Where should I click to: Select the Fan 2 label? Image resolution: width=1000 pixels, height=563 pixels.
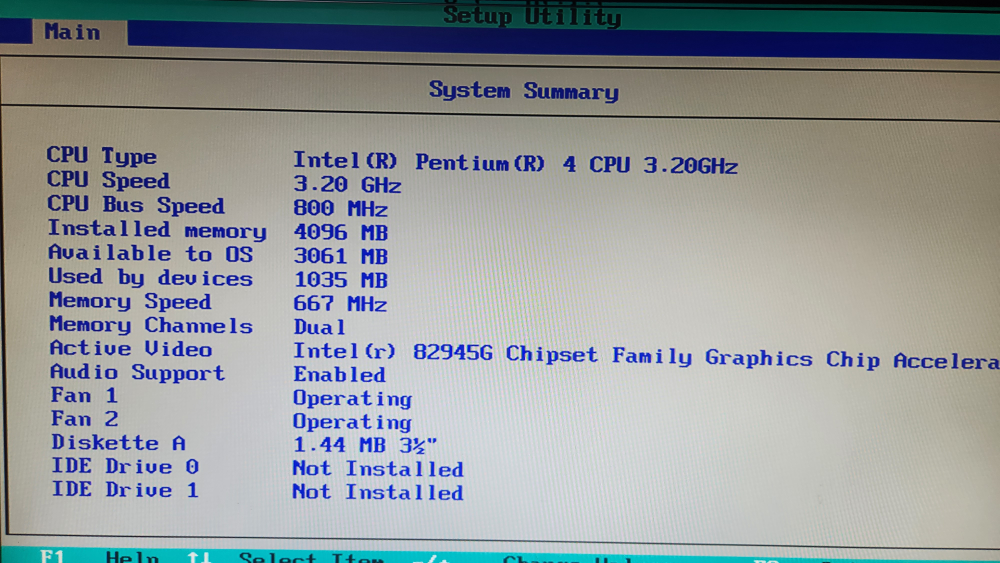84,419
